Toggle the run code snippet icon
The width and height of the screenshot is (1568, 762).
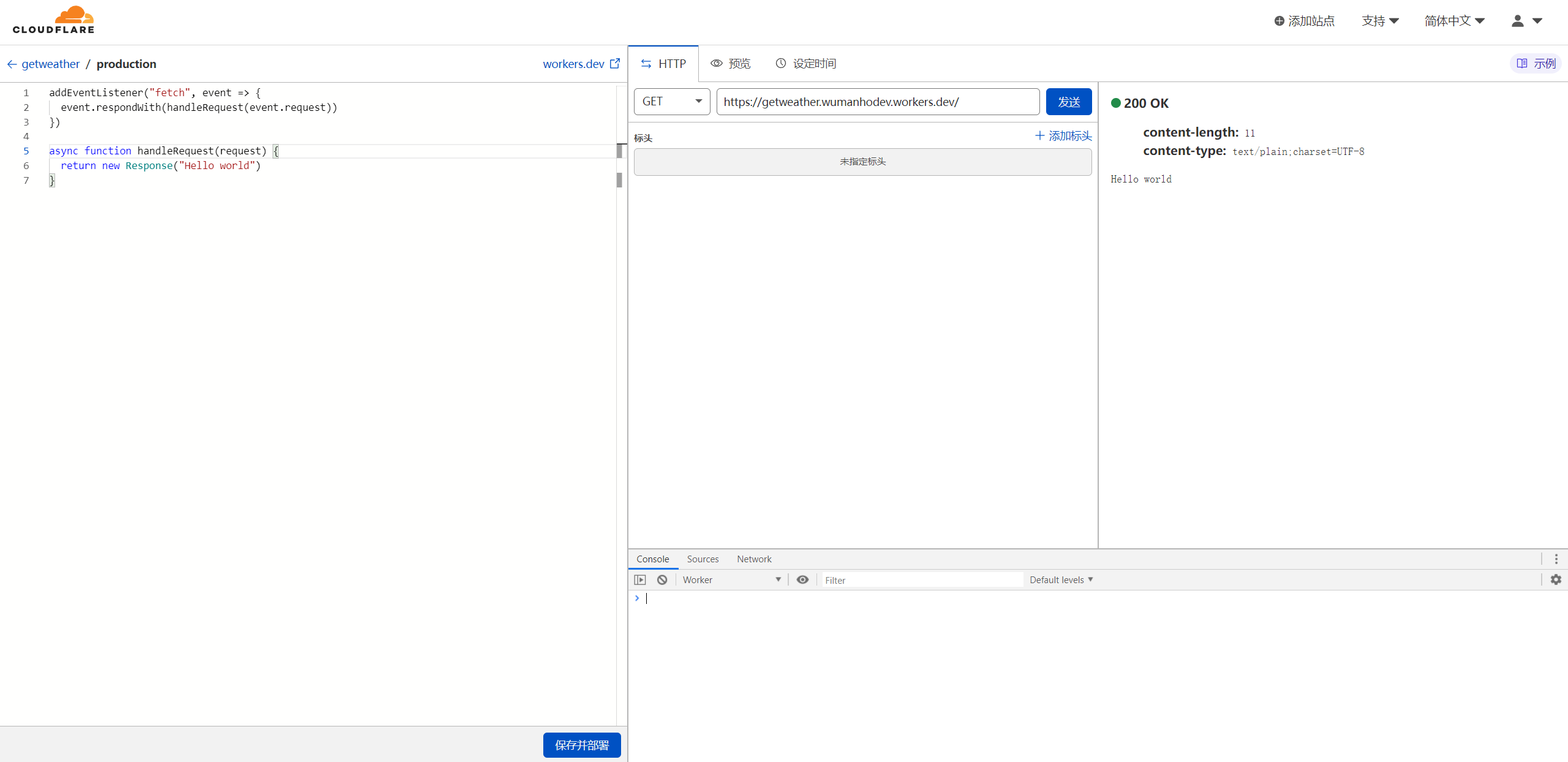click(640, 579)
